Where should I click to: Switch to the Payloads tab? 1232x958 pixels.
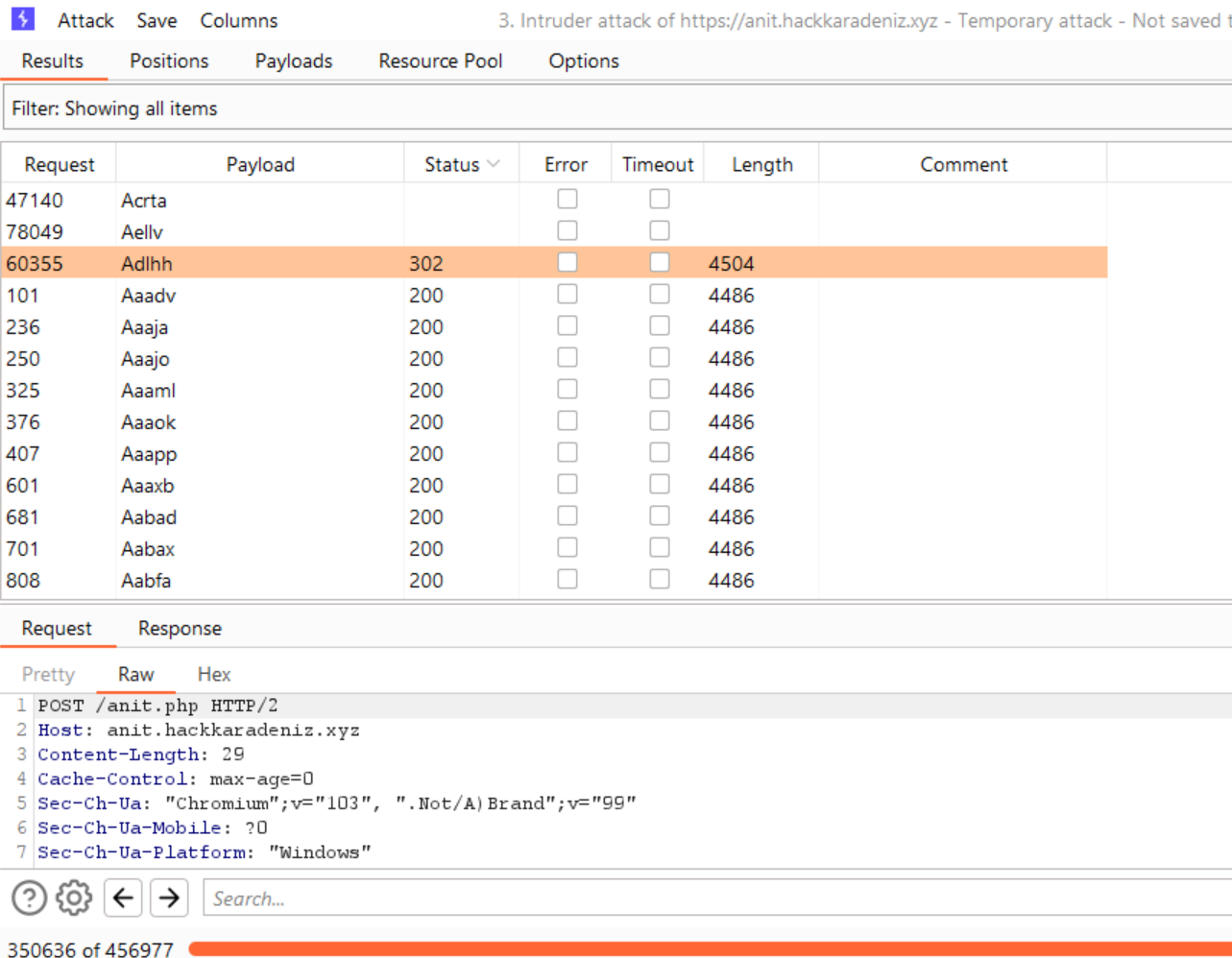click(294, 60)
